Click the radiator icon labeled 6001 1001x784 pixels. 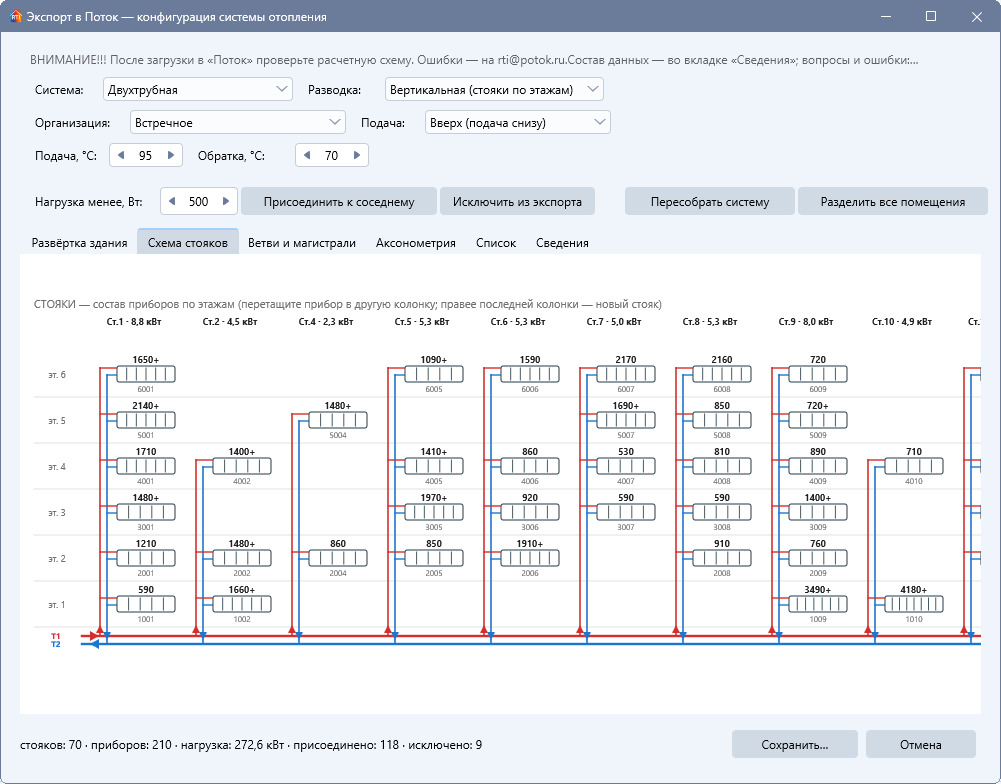(x=146, y=374)
